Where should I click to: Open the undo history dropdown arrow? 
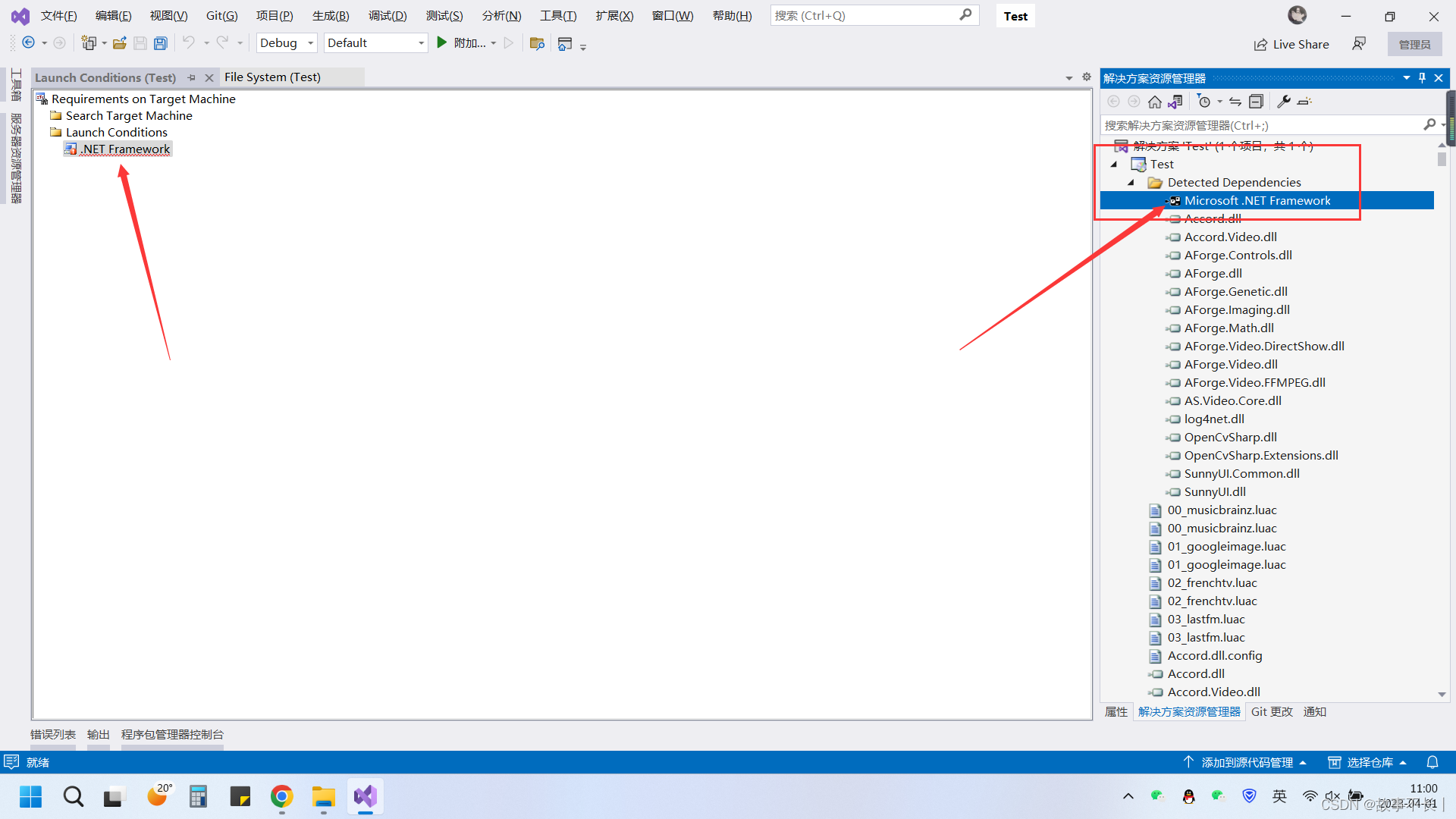[206, 43]
